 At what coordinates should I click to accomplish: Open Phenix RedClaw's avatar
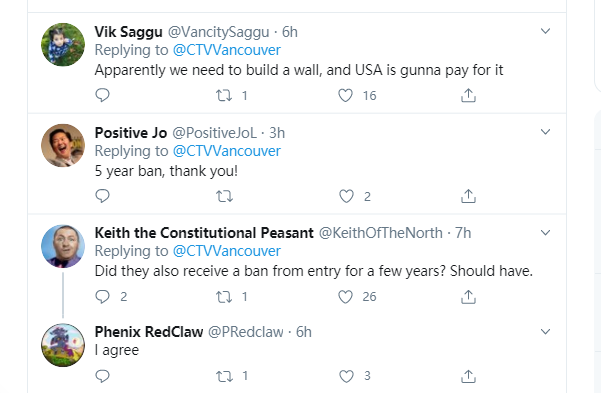[x=63, y=345]
